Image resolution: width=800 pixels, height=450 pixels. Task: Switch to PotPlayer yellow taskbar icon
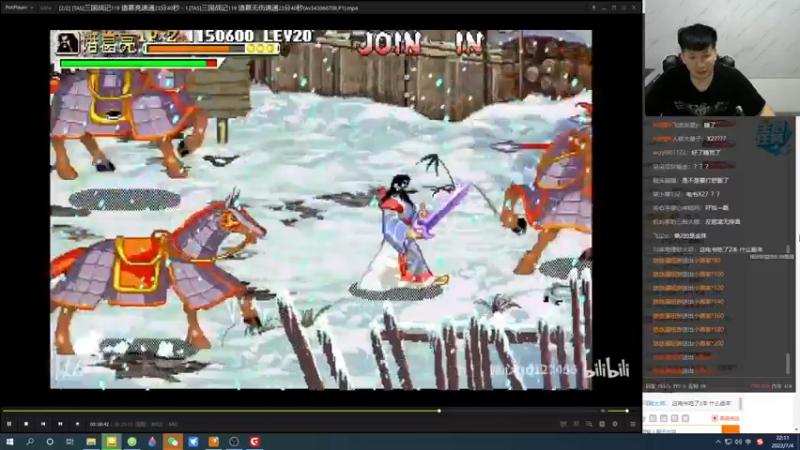point(111,442)
